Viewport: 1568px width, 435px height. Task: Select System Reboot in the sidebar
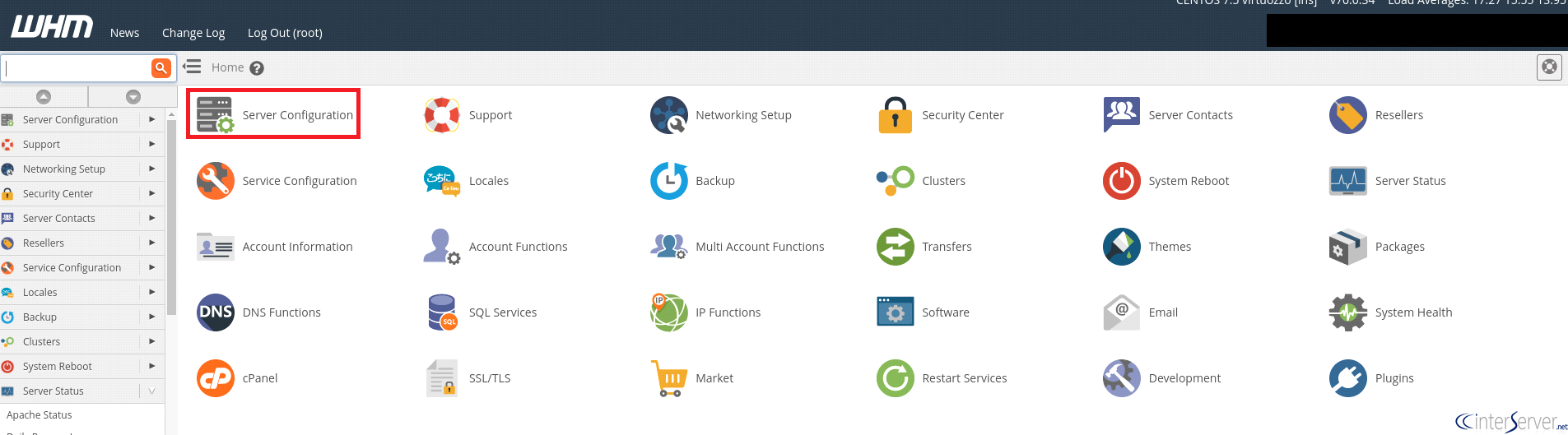[x=57, y=366]
